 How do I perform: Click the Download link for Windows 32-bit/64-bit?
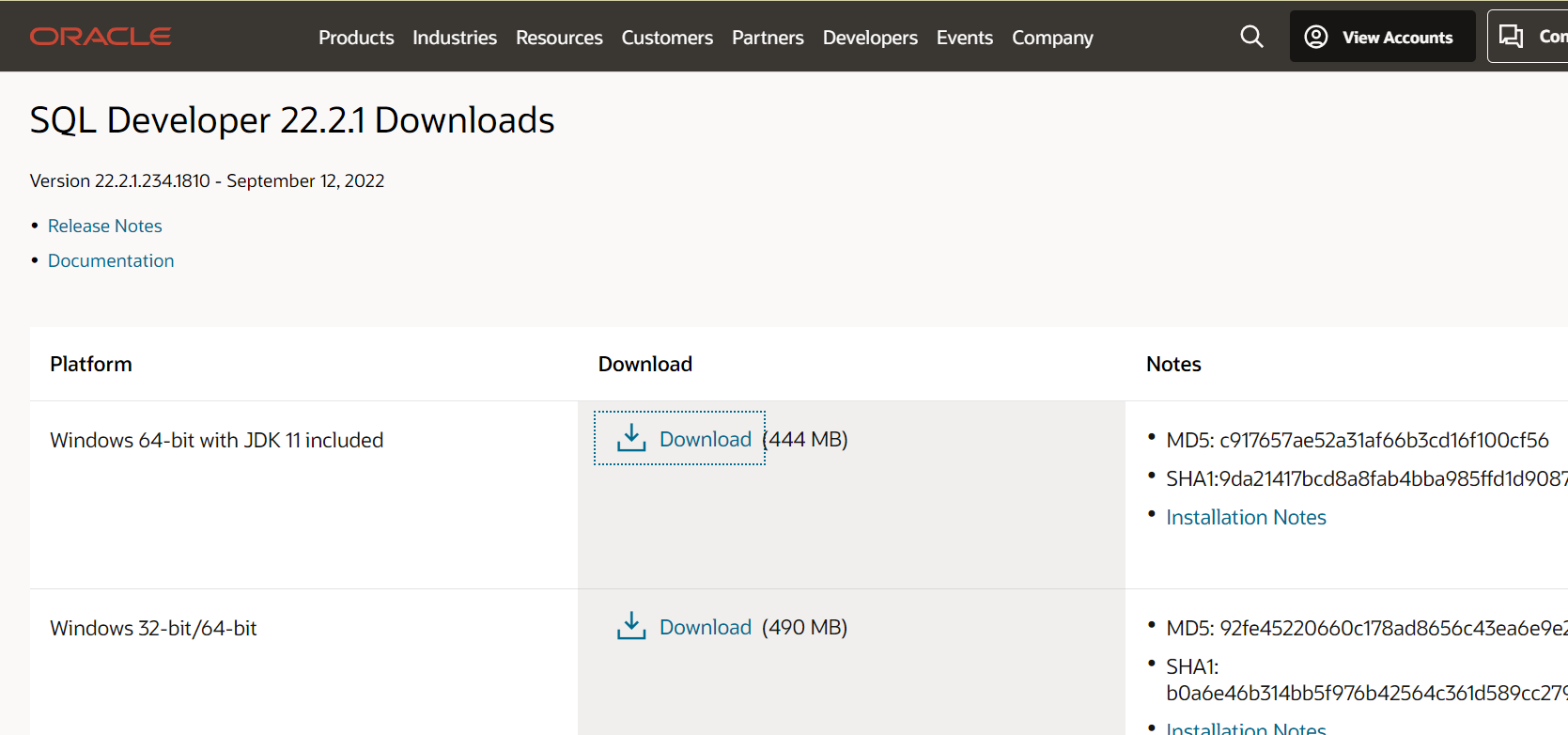coord(706,627)
